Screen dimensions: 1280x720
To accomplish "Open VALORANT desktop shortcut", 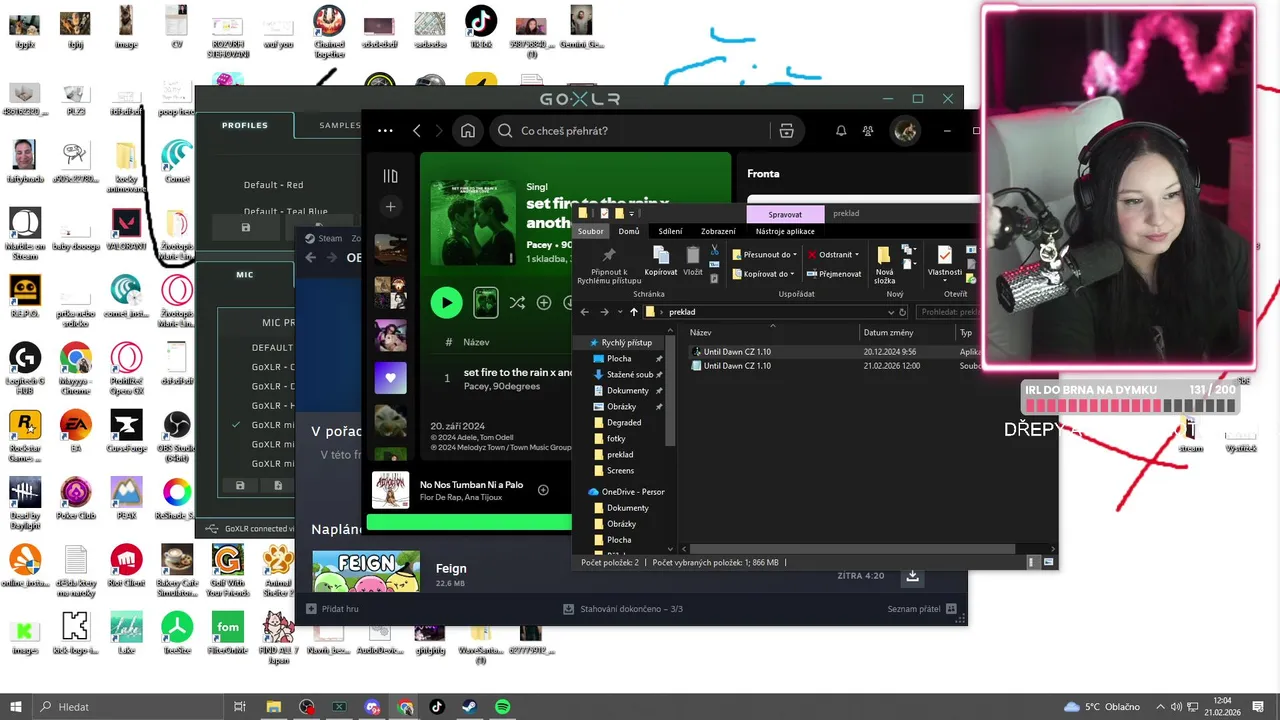I will tap(126, 230).
